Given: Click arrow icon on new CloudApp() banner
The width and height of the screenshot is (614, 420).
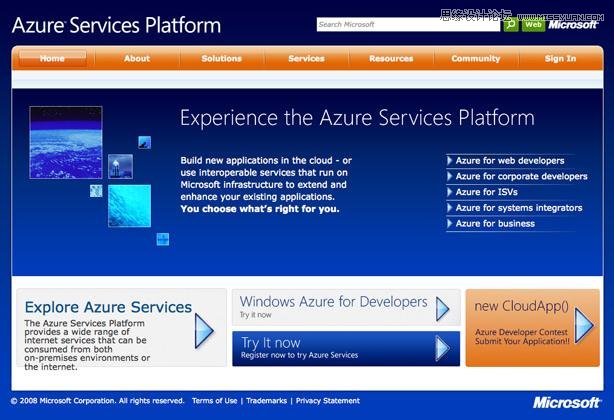Looking at the screenshot, I should pos(584,326).
